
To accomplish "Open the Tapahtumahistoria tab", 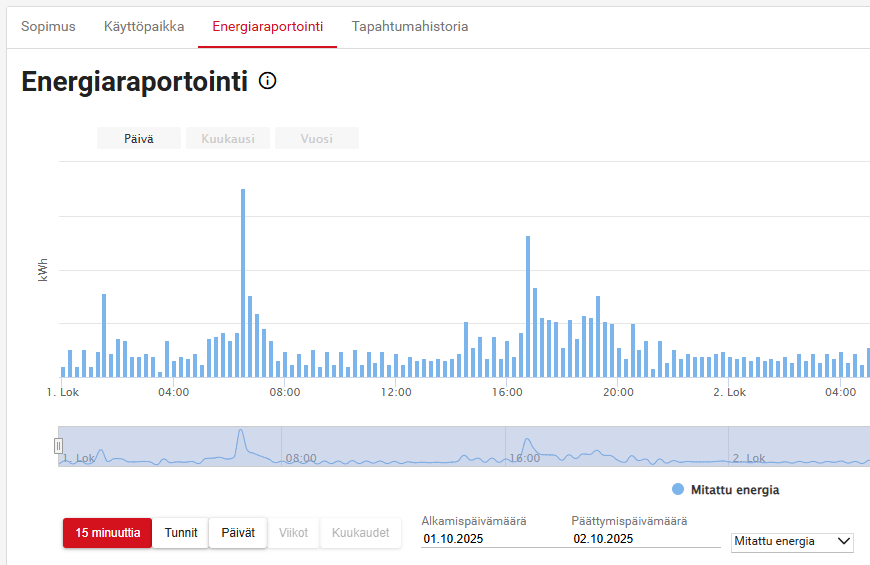I will tap(409, 26).
